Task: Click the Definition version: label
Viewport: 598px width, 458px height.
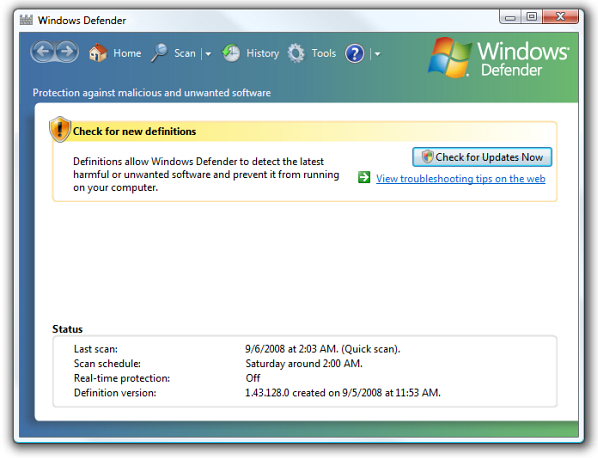Action: point(115,393)
